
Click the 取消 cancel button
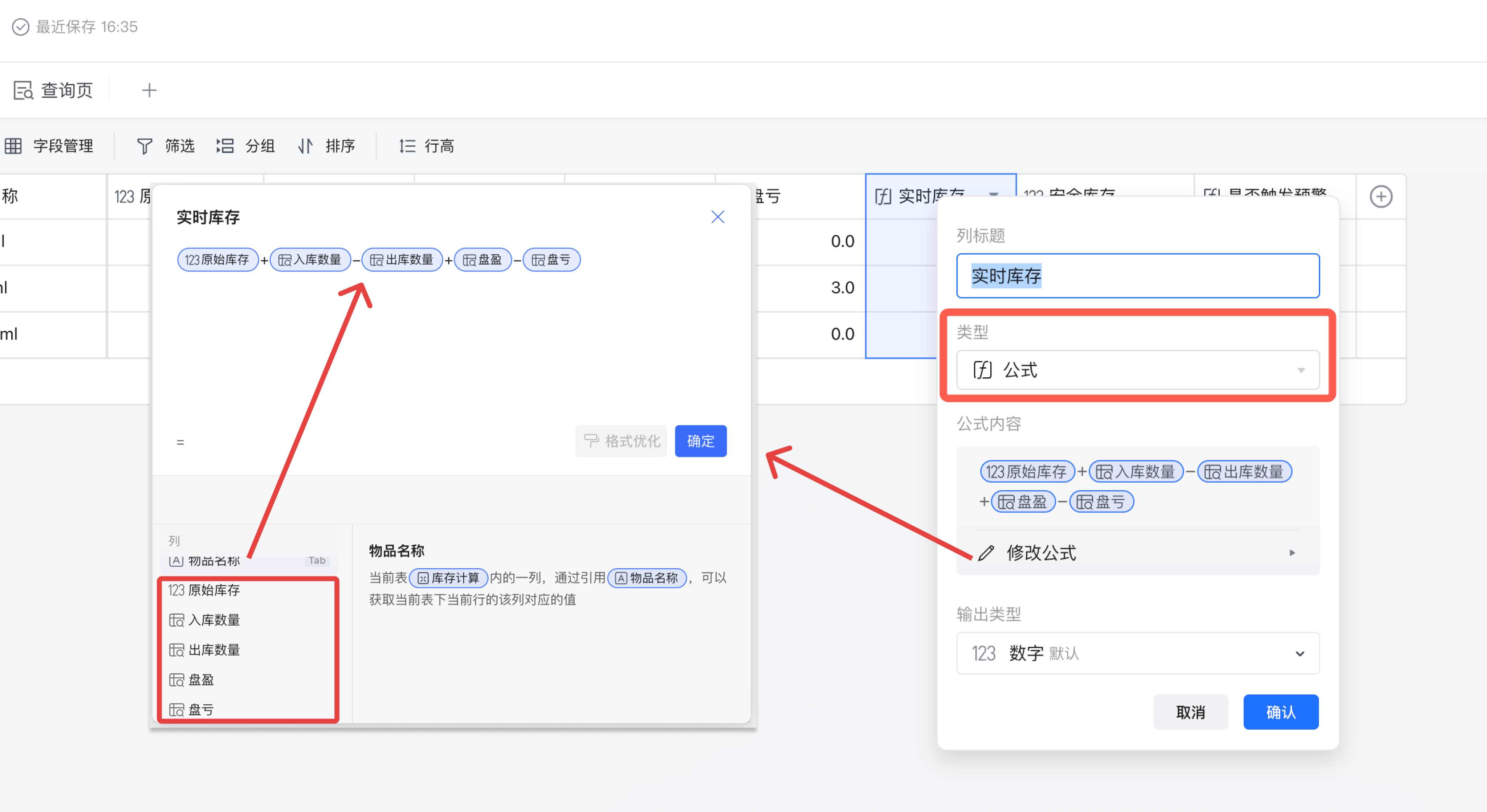tap(1190, 712)
